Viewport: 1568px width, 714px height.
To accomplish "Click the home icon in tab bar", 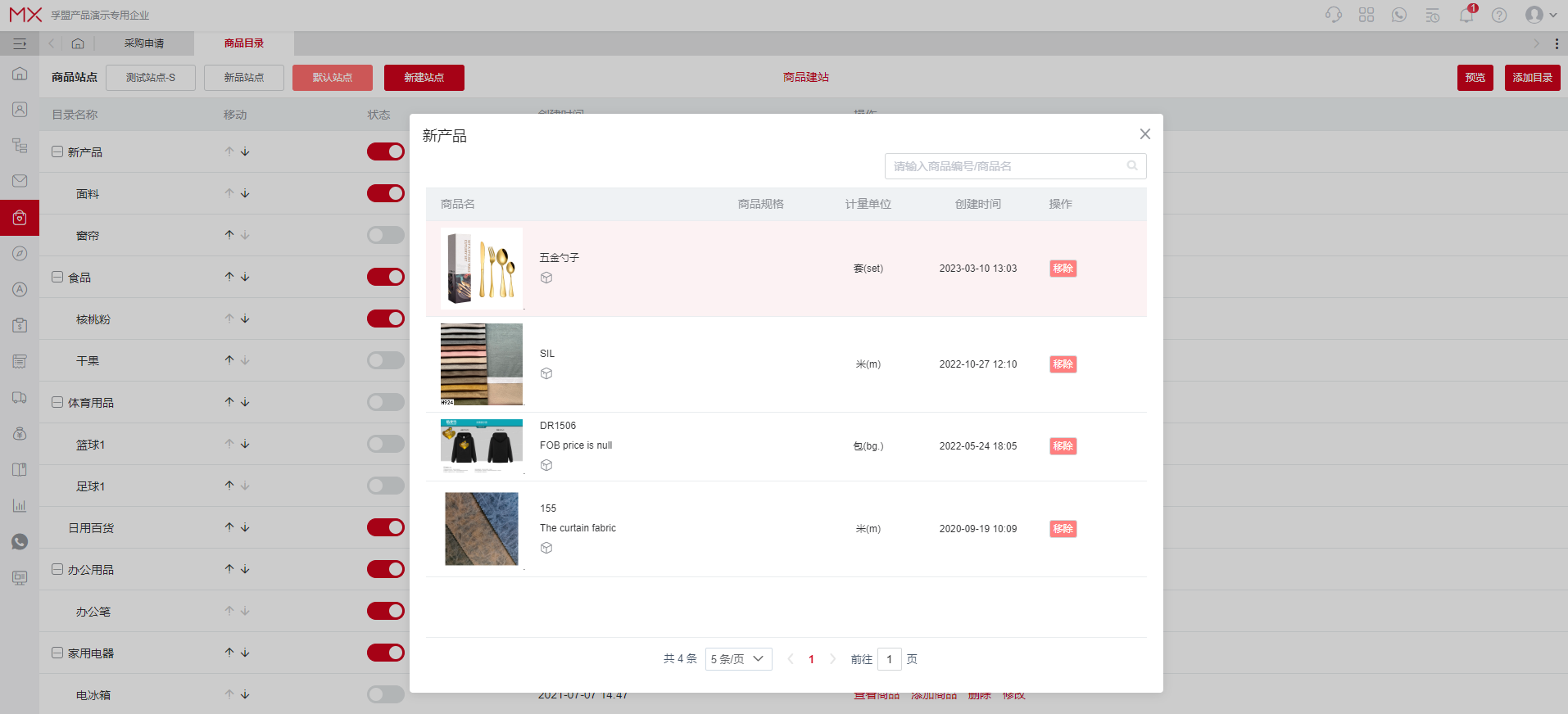I will coord(78,43).
